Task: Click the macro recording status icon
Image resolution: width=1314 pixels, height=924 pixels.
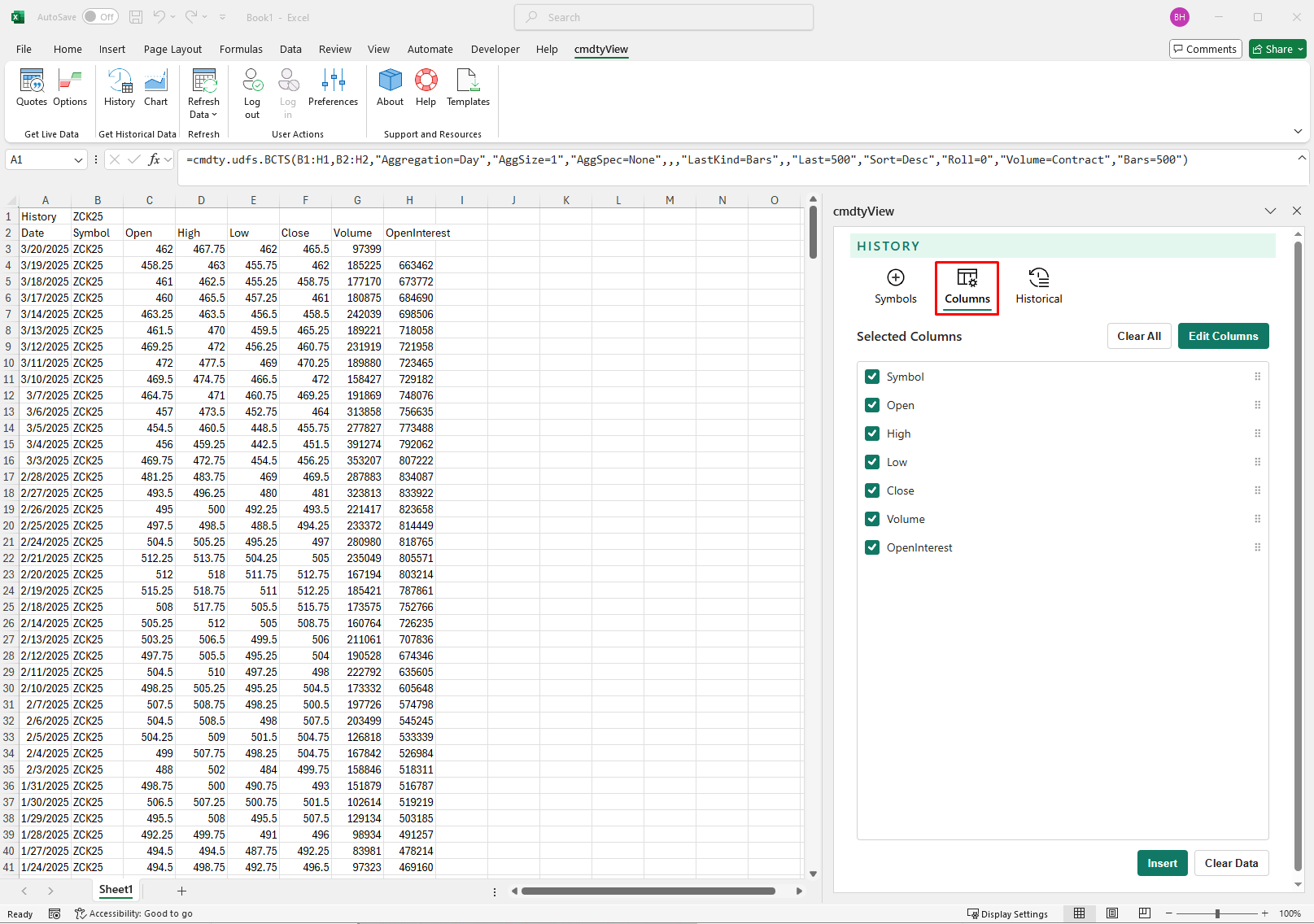Action: (x=55, y=913)
